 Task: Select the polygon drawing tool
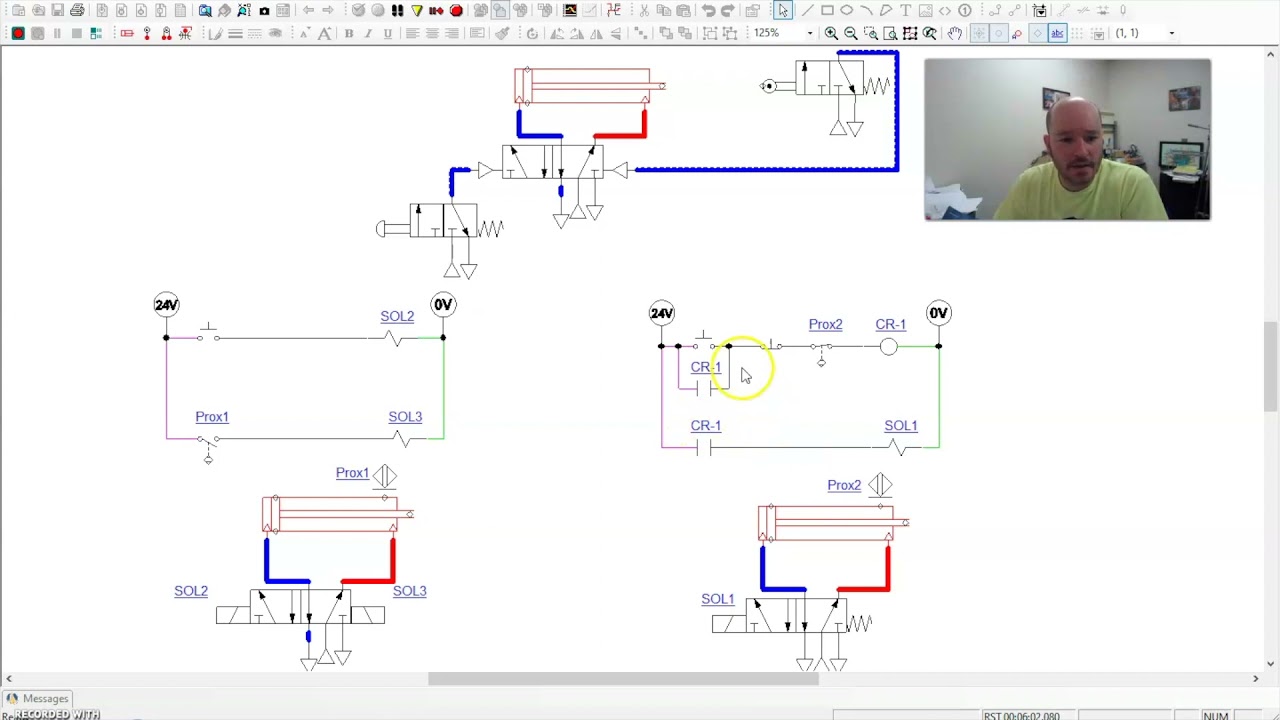click(886, 10)
